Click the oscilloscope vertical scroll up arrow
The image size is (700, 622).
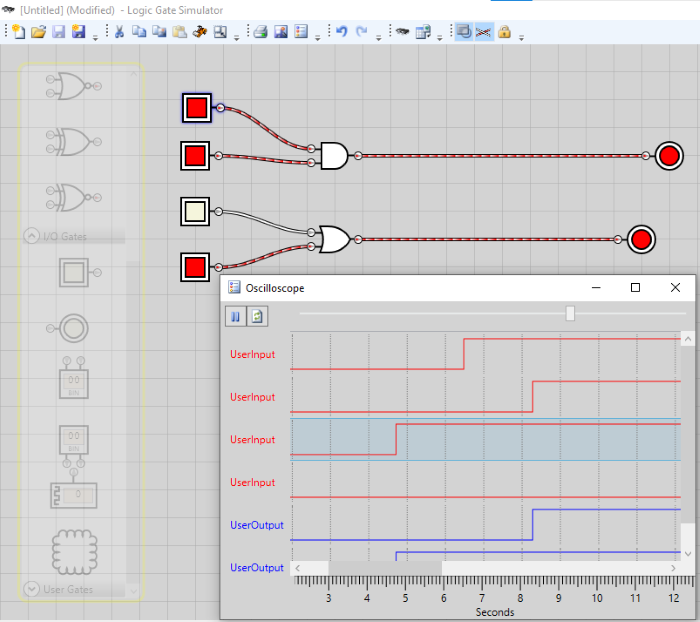pos(688,339)
